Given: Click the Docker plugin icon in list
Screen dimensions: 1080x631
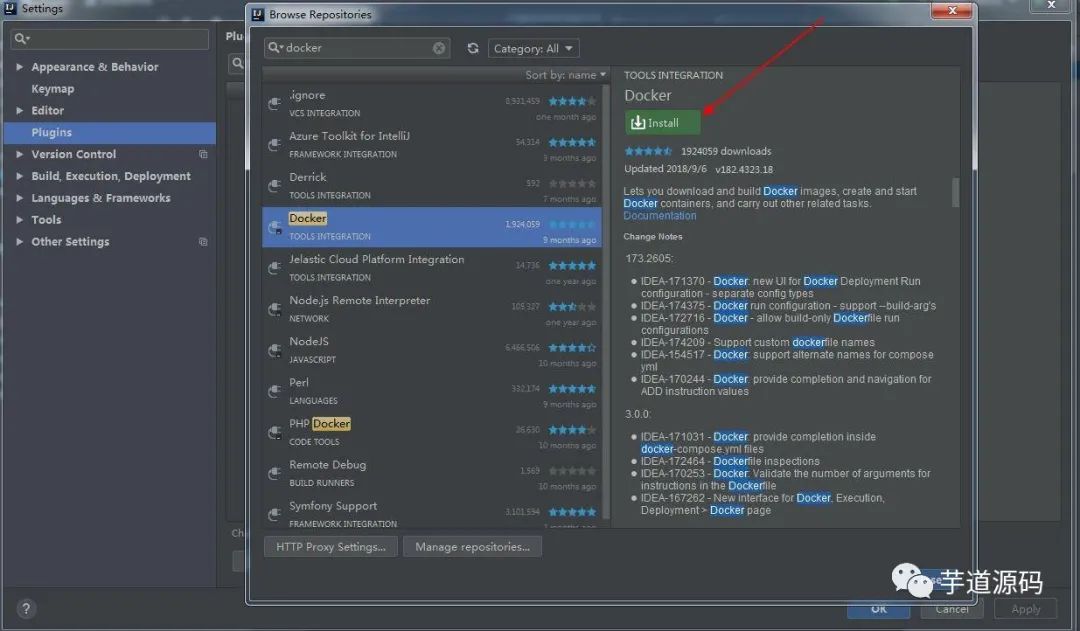Looking at the screenshot, I should [x=274, y=227].
